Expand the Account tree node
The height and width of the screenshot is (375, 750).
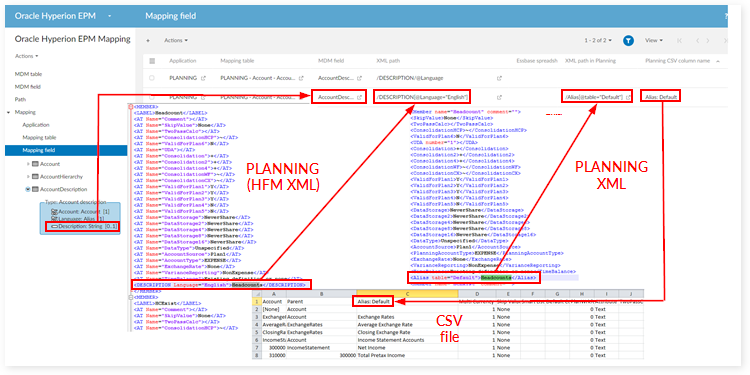(28, 164)
